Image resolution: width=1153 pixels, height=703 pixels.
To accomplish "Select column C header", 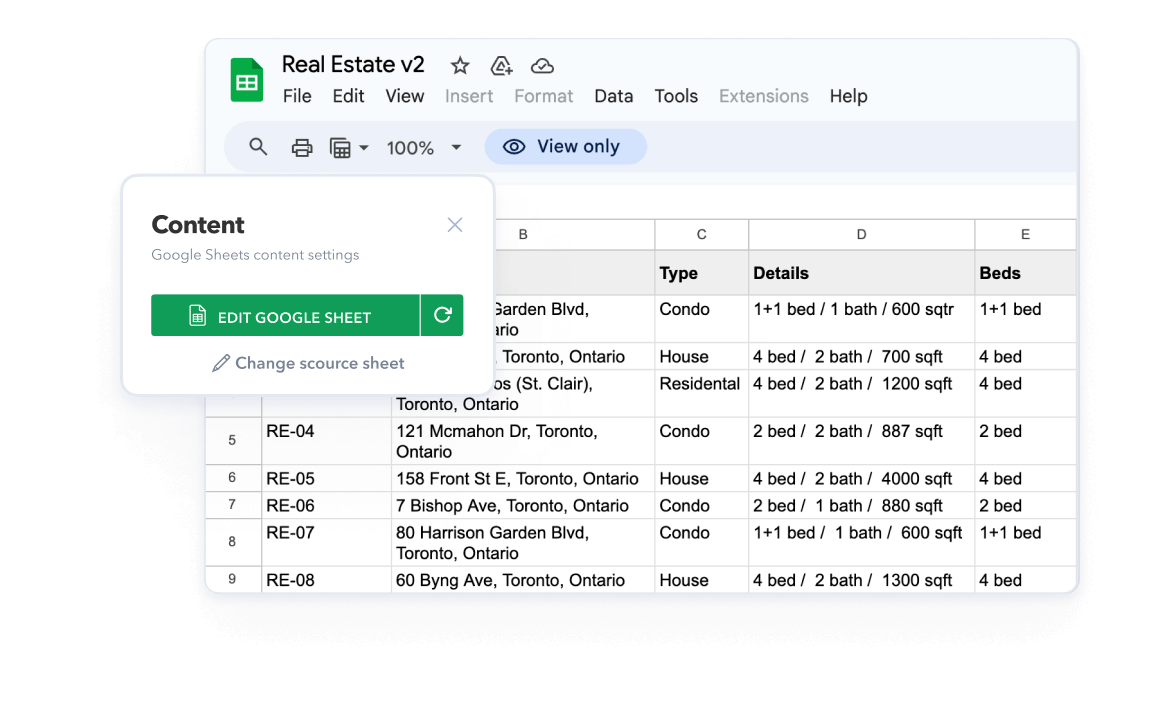I will (x=702, y=235).
